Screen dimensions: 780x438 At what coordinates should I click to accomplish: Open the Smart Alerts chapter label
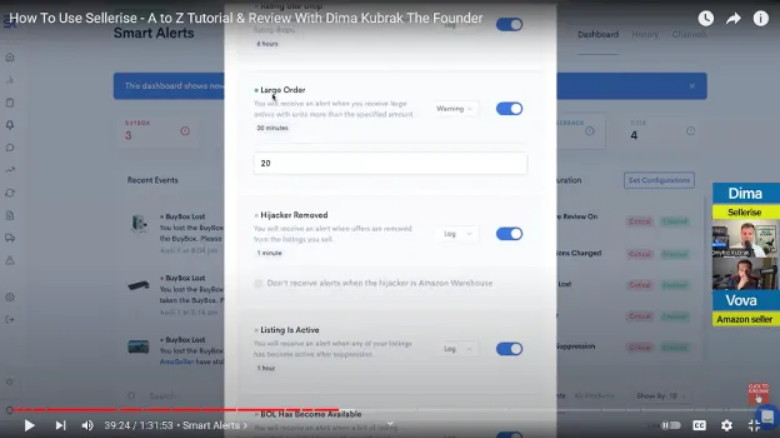point(214,426)
